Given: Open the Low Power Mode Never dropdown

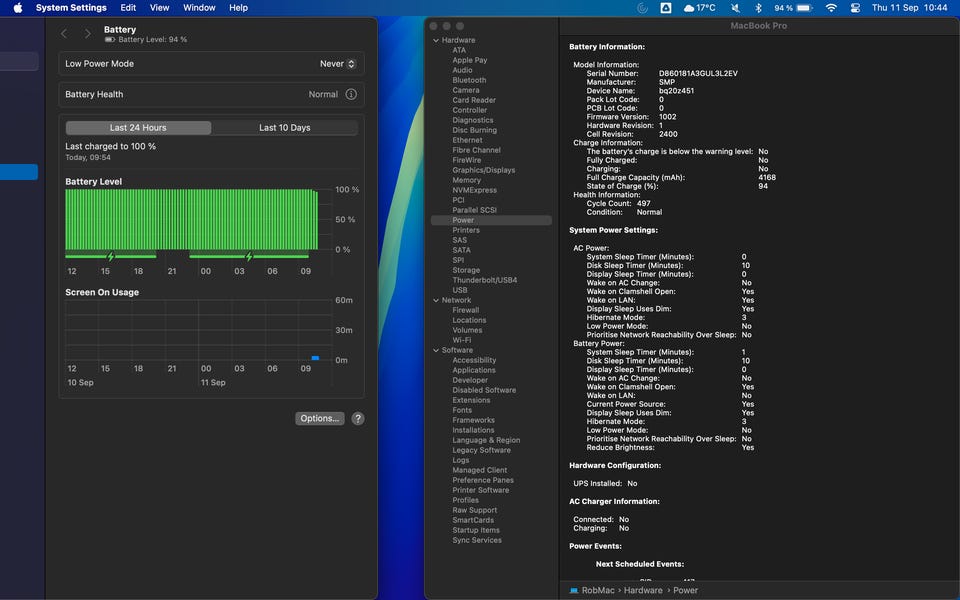Looking at the screenshot, I should pyautogui.click(x=338, y=64).
